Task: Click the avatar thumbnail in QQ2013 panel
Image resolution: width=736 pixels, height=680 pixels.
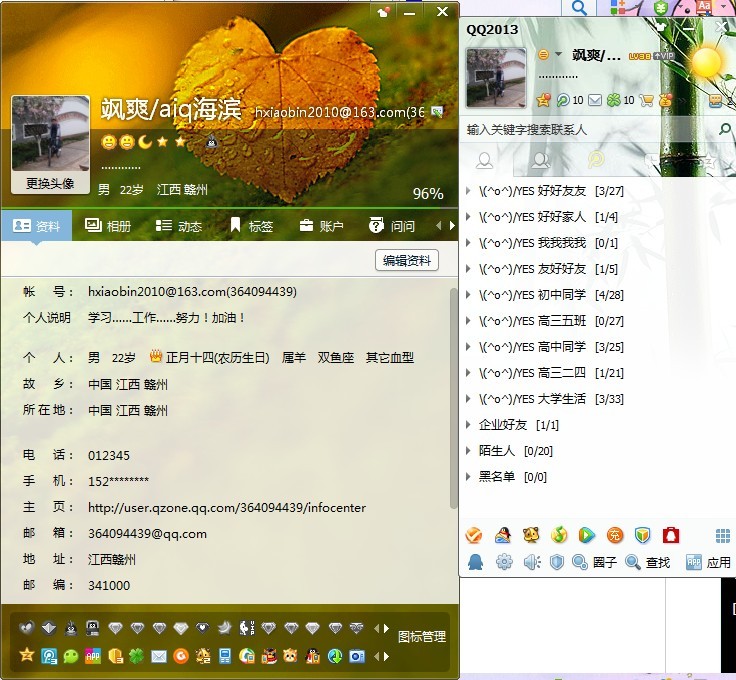Action: [x=496, y=78]
